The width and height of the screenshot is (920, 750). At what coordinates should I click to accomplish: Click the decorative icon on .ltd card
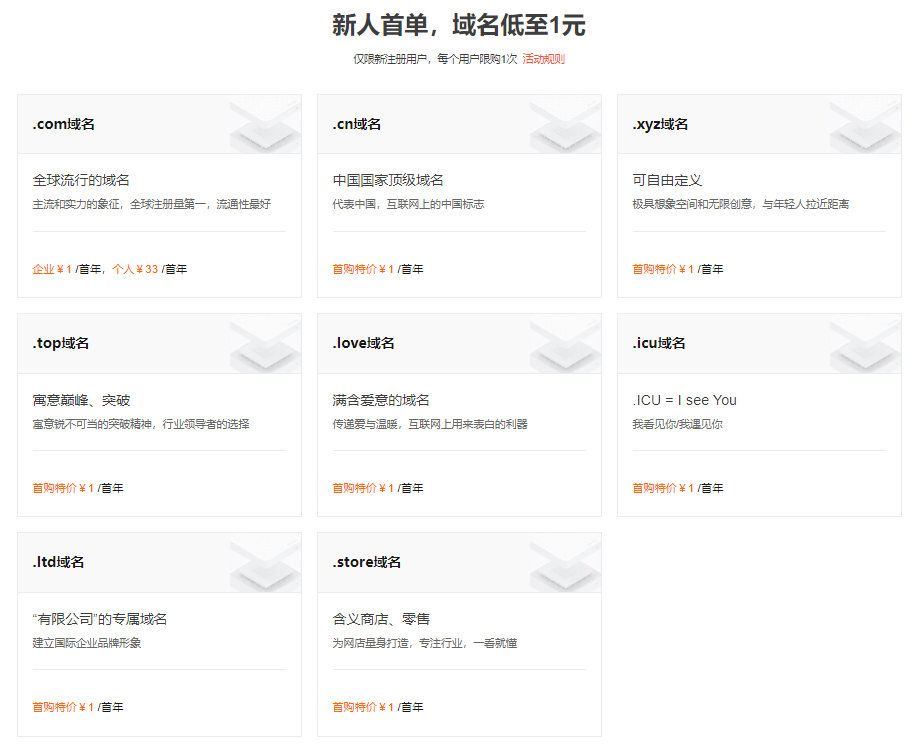point(265,562)
